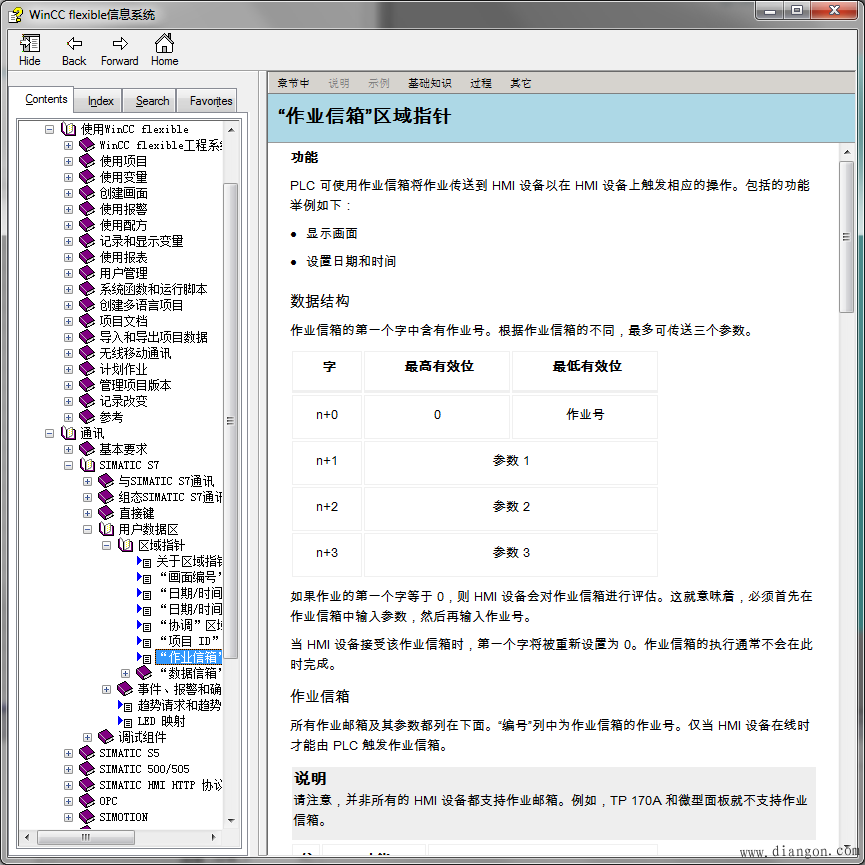
Task: Open the Favorites tab
Action: [x=211, y=101]
